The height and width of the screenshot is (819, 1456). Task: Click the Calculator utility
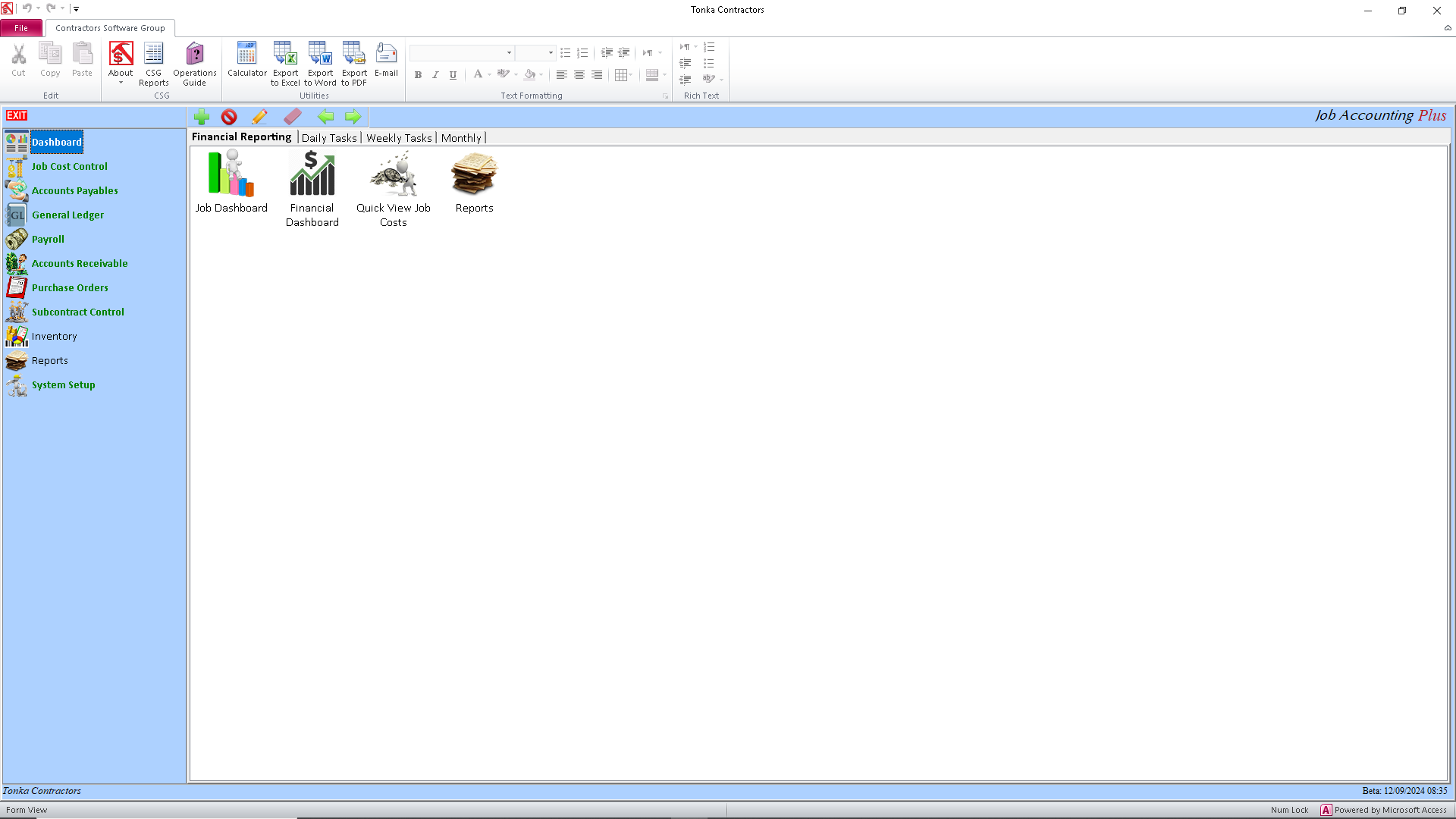pyautogui.click(x=246, y=61)
